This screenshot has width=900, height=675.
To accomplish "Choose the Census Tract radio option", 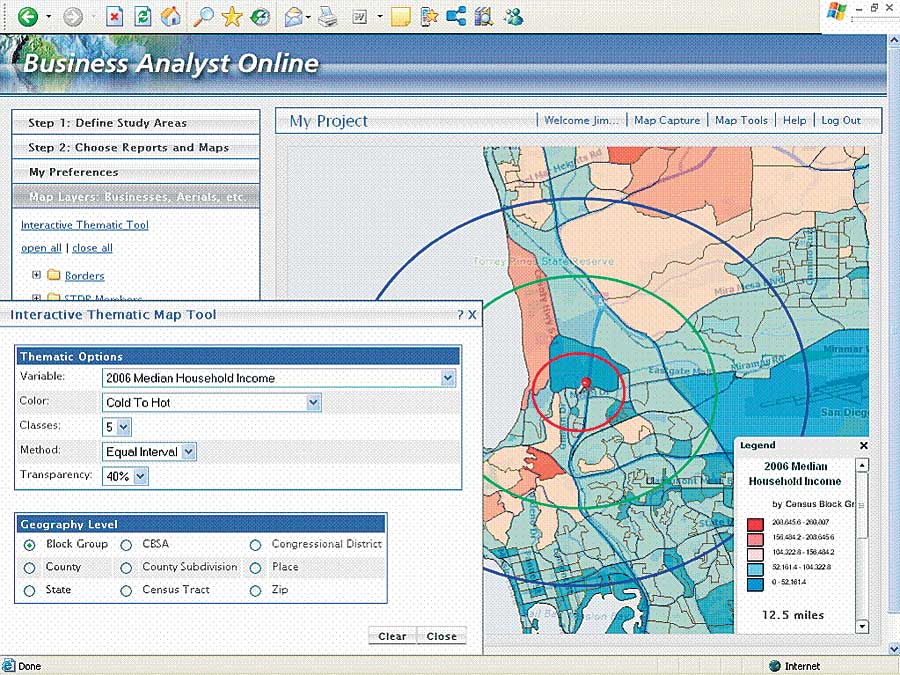I will pyautogui.click(x=126, y=591).
